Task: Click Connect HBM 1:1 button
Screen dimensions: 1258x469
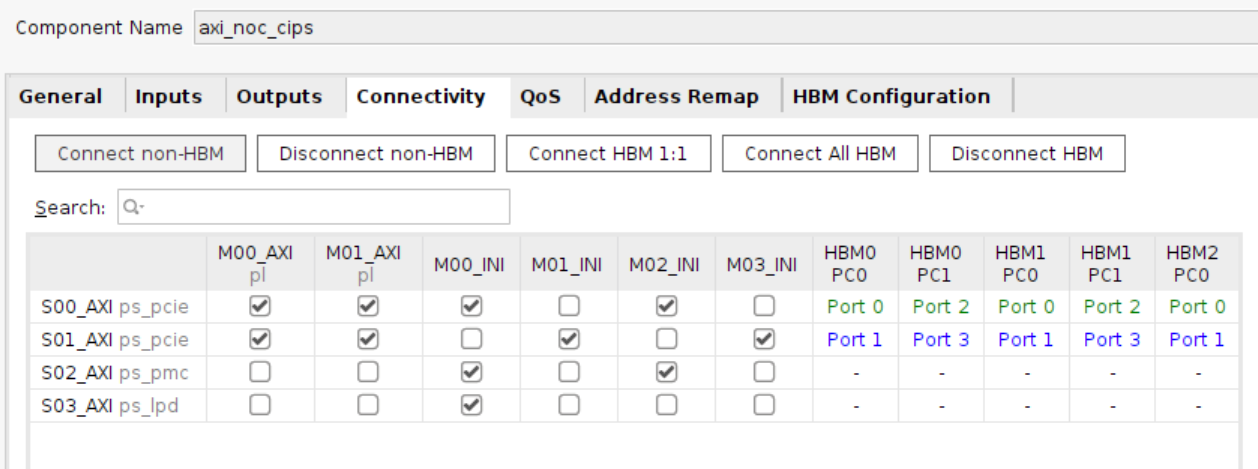Action: point(608,154)
